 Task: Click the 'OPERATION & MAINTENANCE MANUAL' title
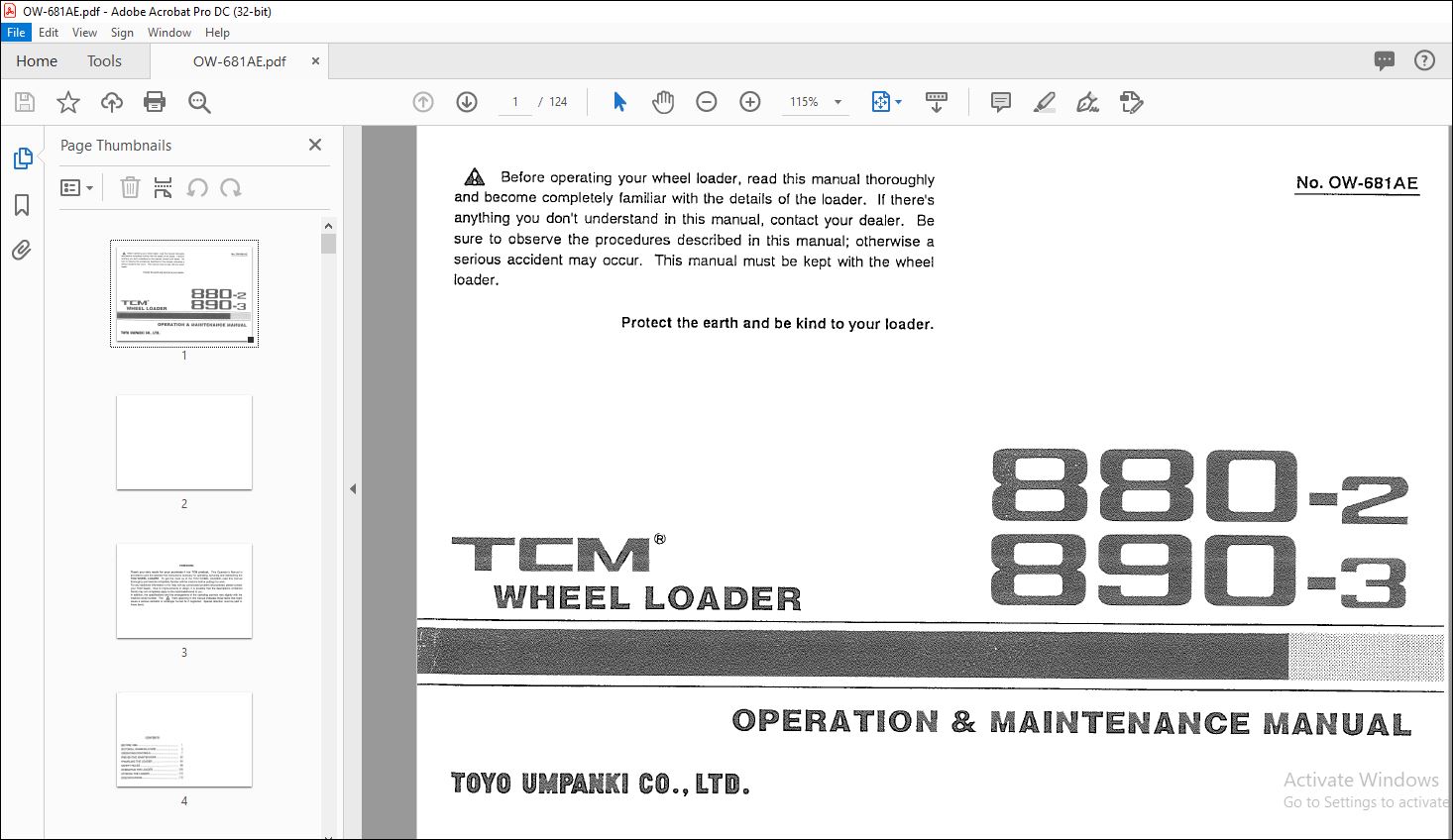1071,722
